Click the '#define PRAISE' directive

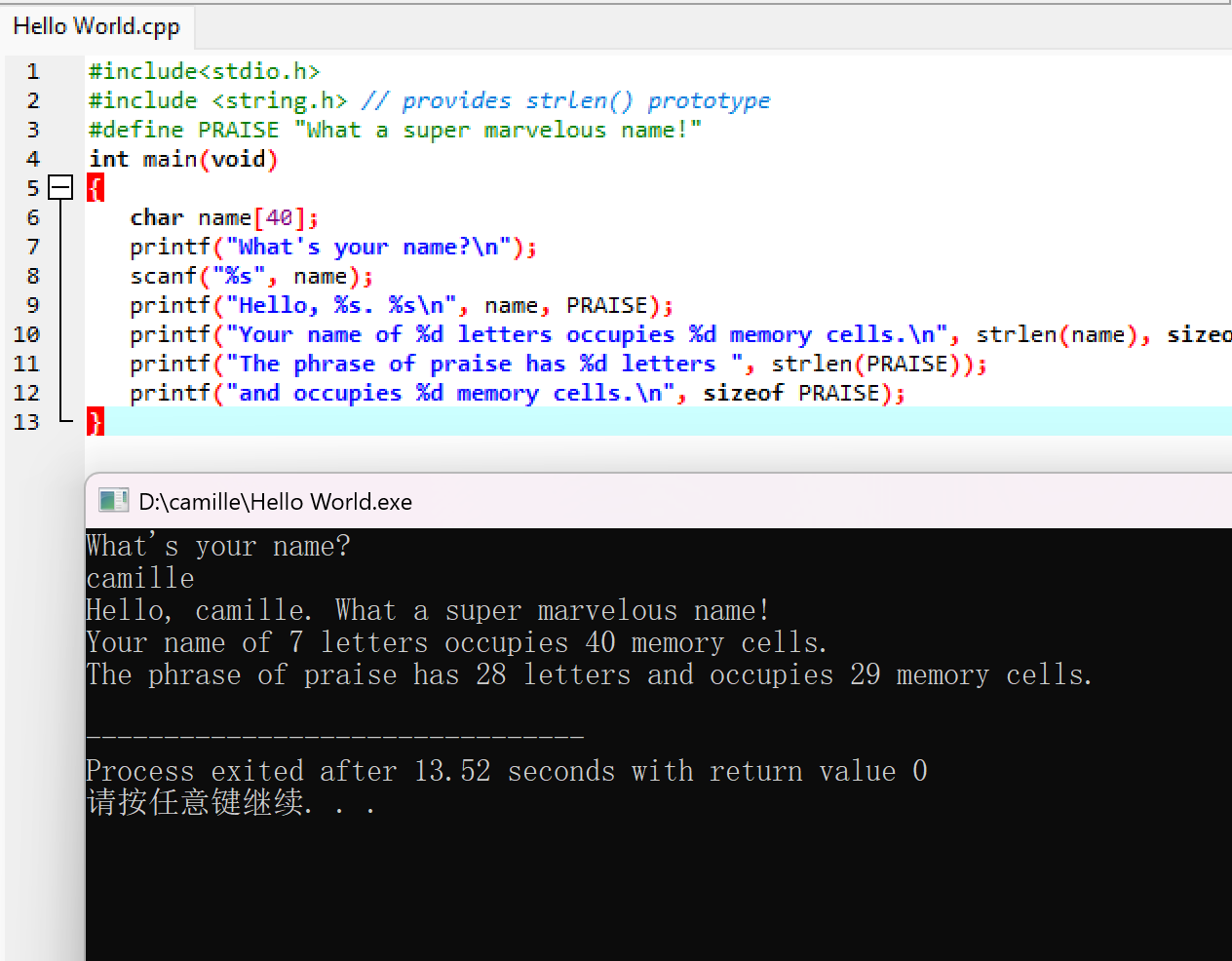183,130
